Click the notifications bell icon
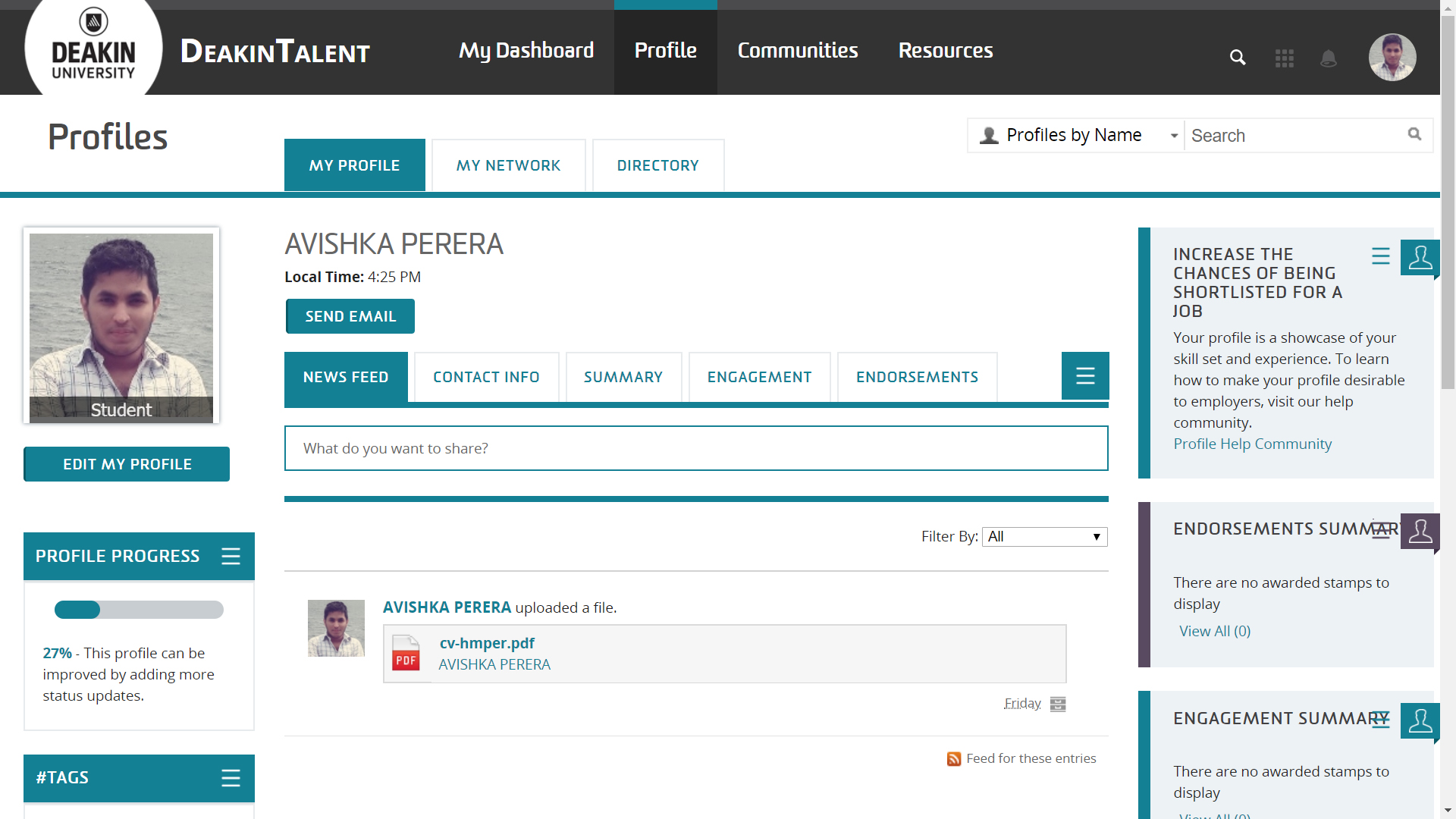 [1329, 58]
